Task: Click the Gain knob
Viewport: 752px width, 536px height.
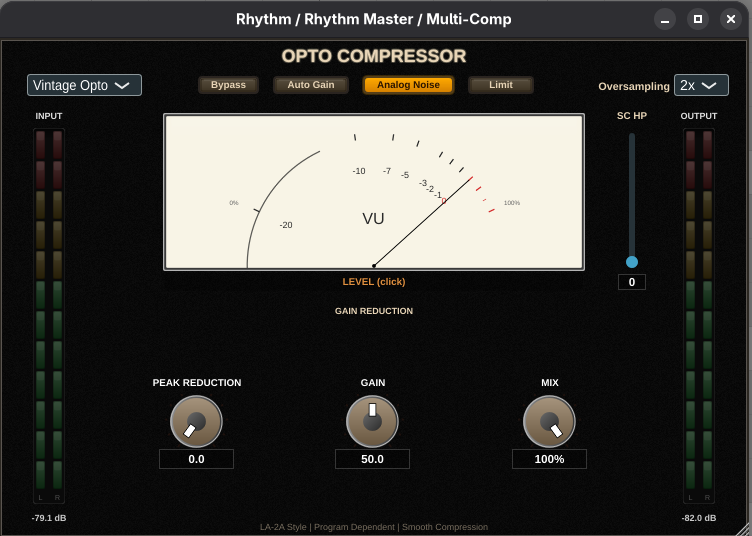Action: (372, 421)
